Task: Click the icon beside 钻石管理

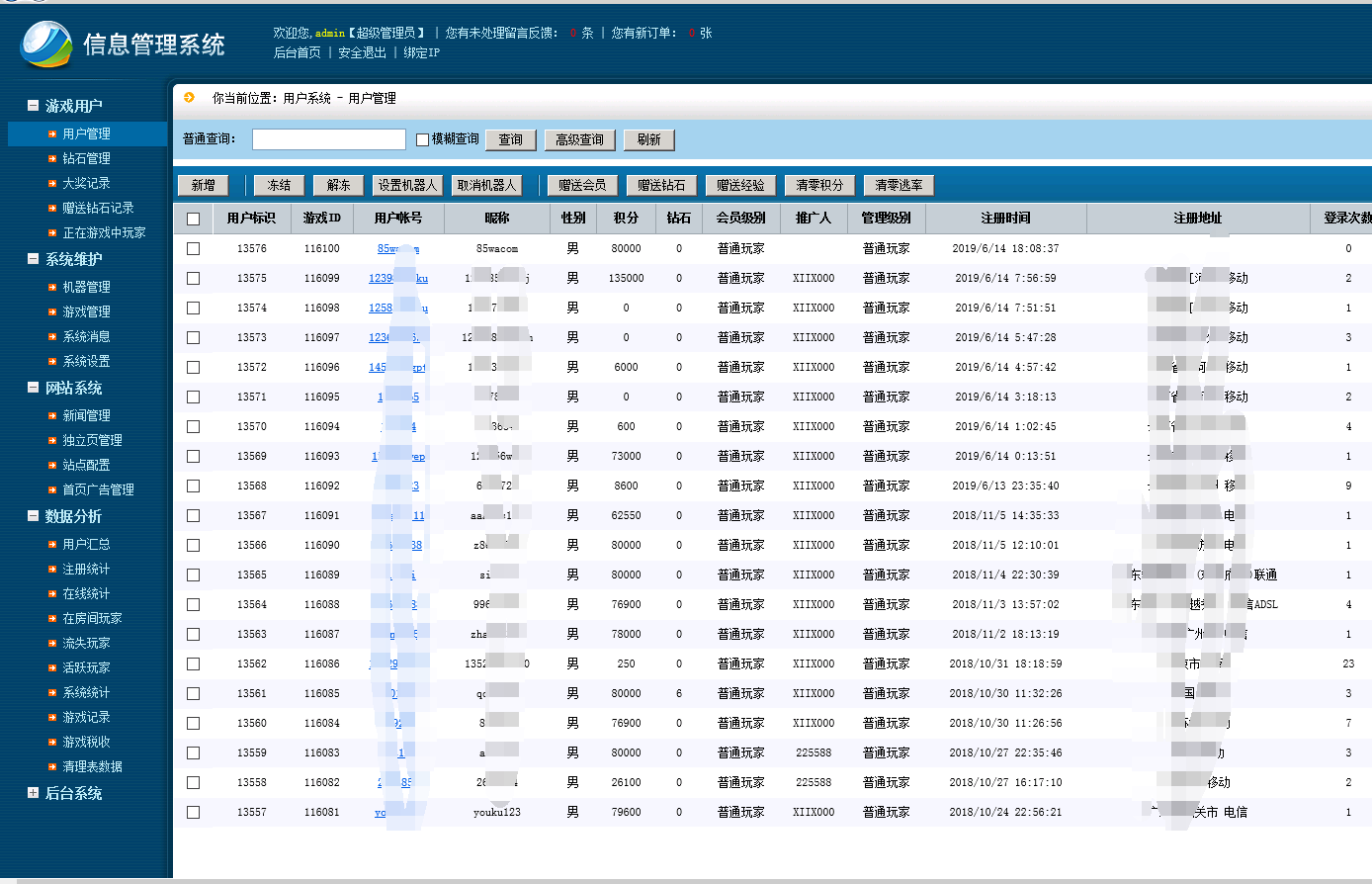Action: pos(53,158)
